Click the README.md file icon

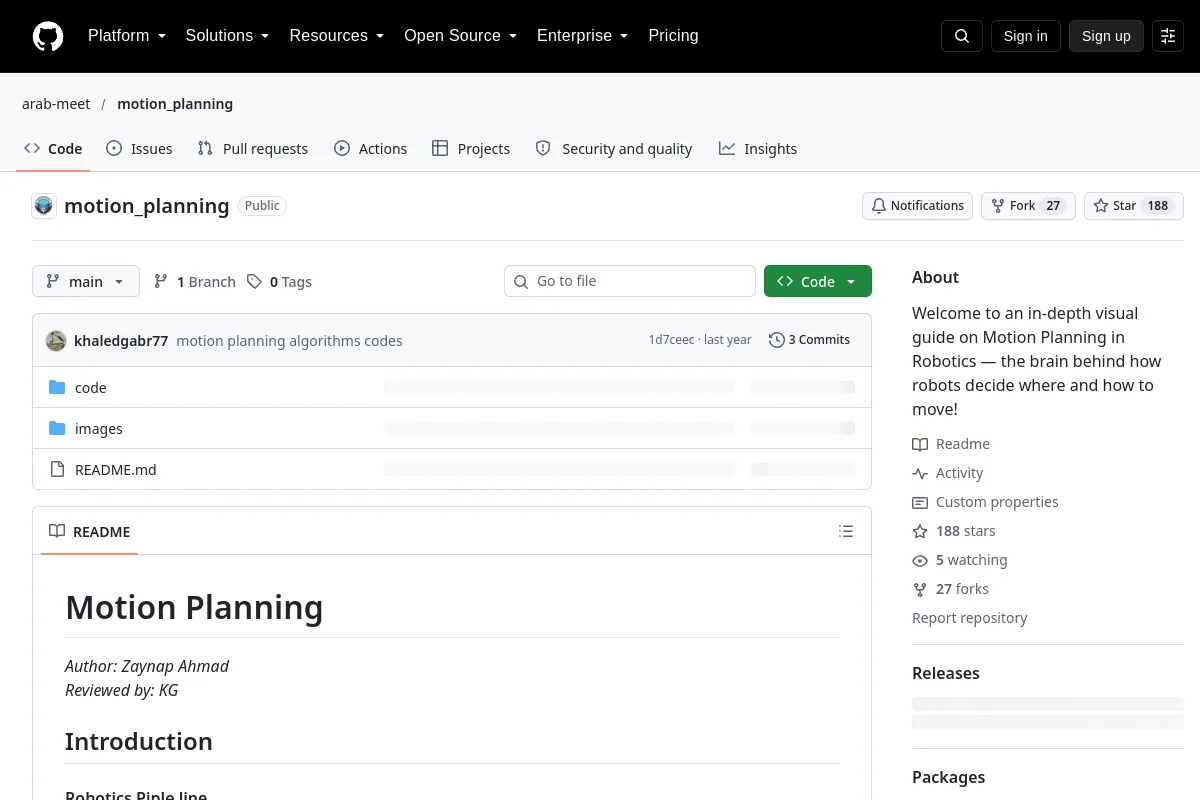57,470
